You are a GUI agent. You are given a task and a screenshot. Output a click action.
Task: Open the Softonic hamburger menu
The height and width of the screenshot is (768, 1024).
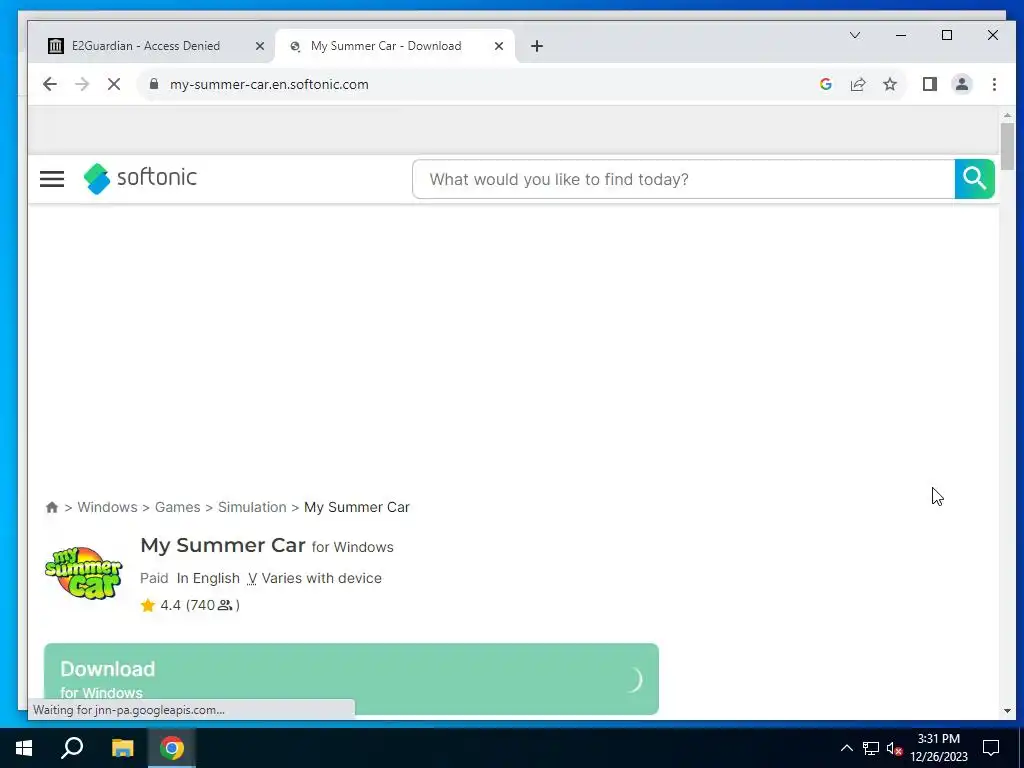(x=52, y=179)
